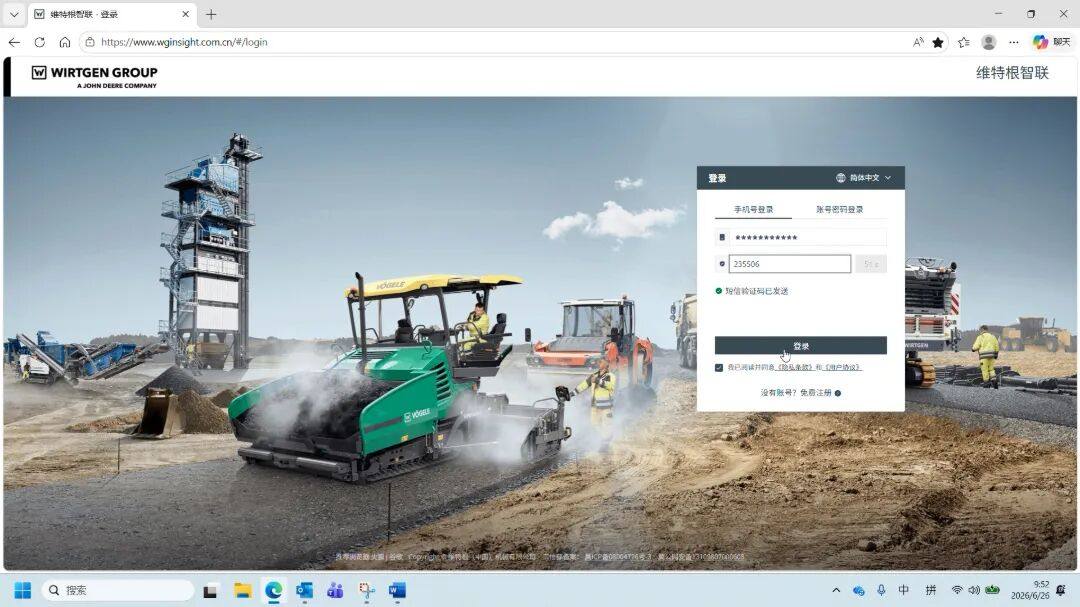Open the 用户协议 link
Screen dimensions: 1080x607
pyautogui.click(x=842, y=368)
